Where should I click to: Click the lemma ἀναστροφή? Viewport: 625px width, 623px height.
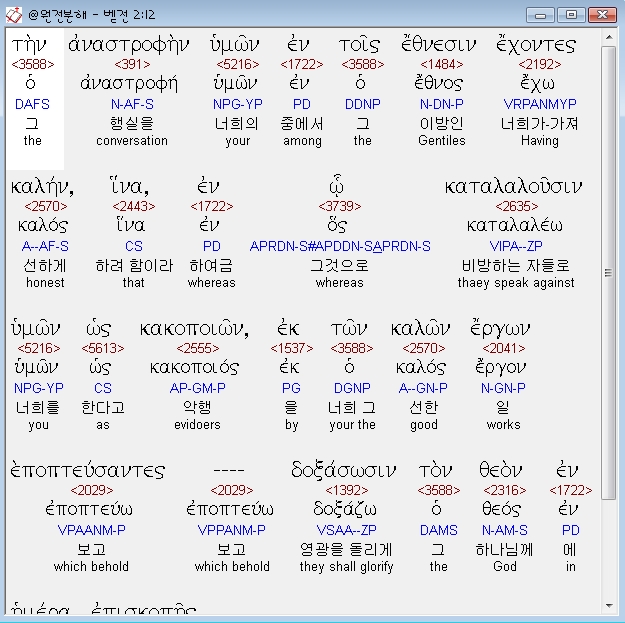click(x=129, y=83)
